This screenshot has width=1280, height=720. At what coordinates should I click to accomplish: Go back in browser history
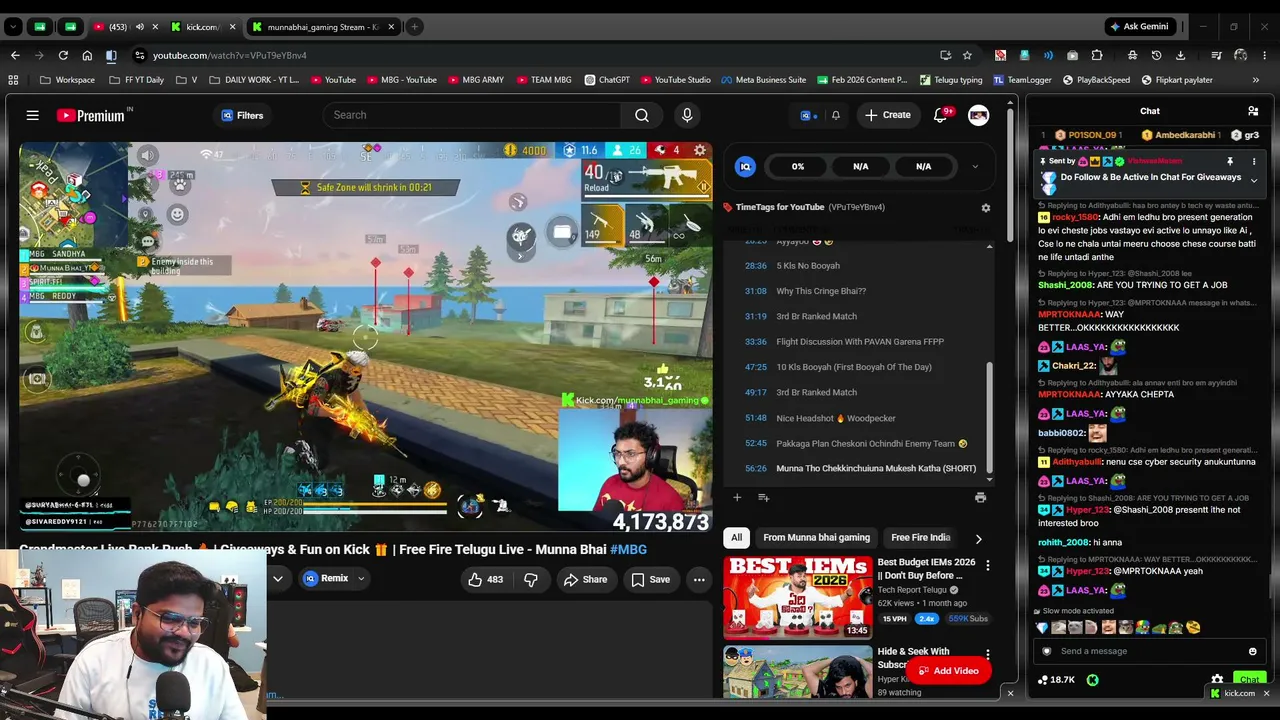click(x=15, y=55)
